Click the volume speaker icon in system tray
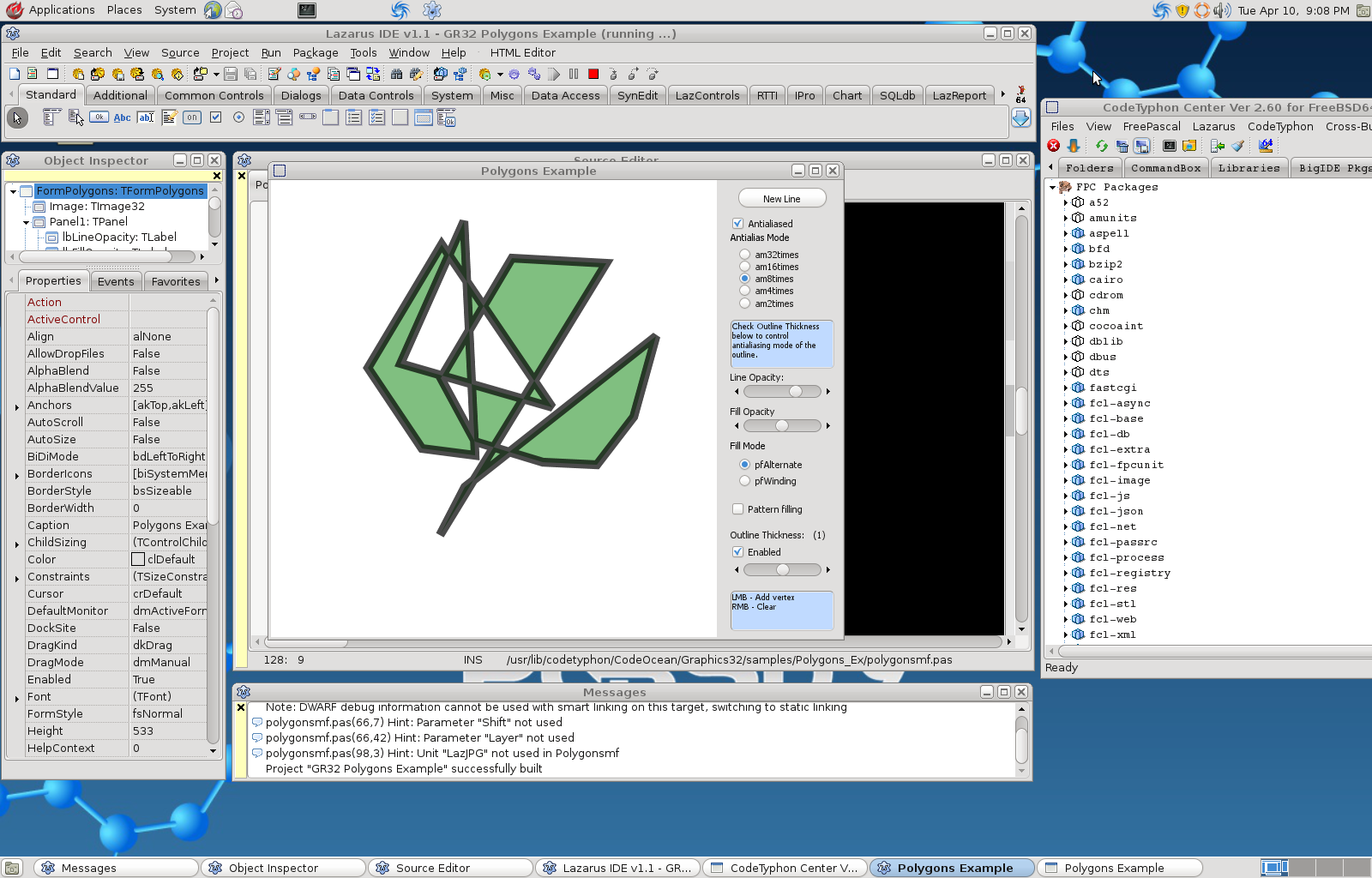This screenshot has height=878, width=1372. (x=1221, y=10)
